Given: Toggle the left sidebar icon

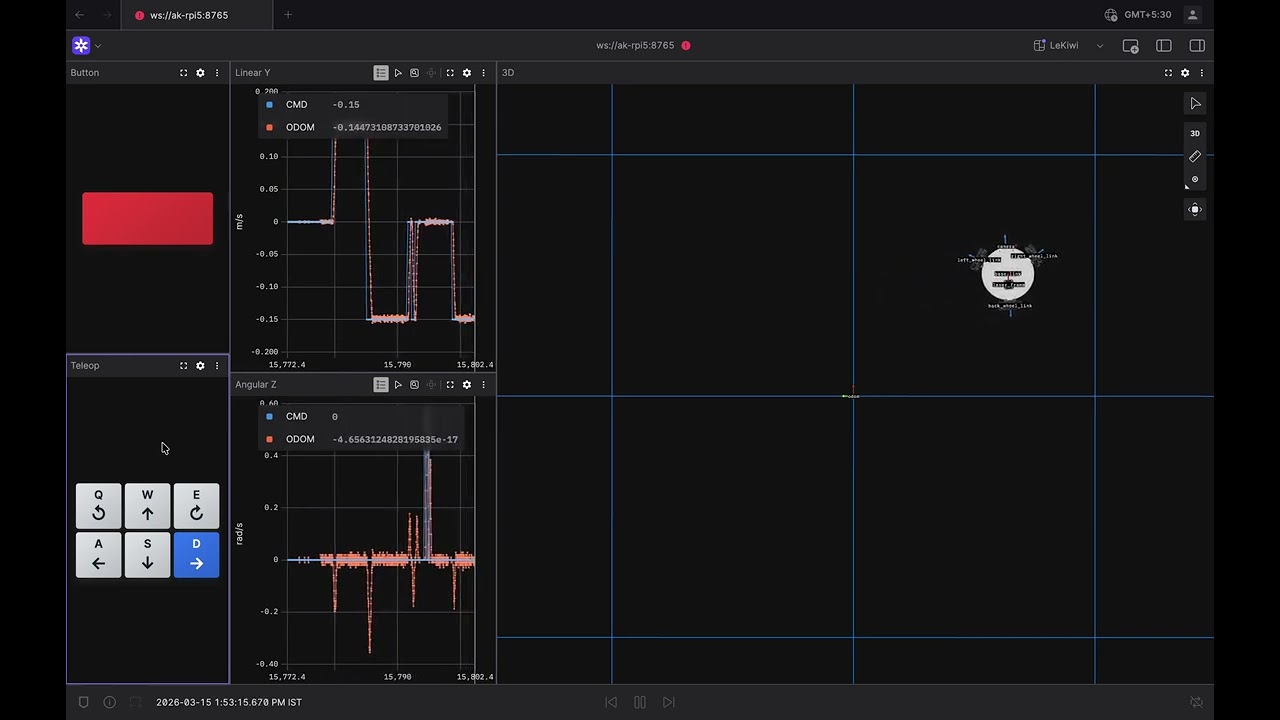Looking at the screenshot, I should coord(1164,45).
